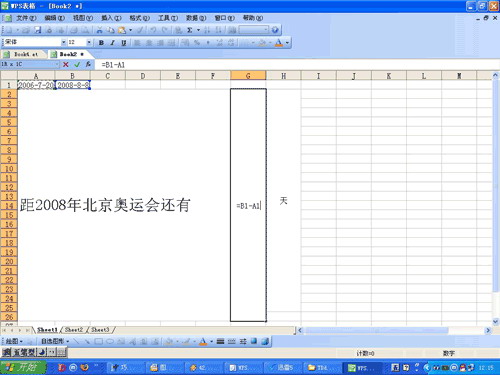
Task: Select the Oval drawing tool
Action: [110, 341]
